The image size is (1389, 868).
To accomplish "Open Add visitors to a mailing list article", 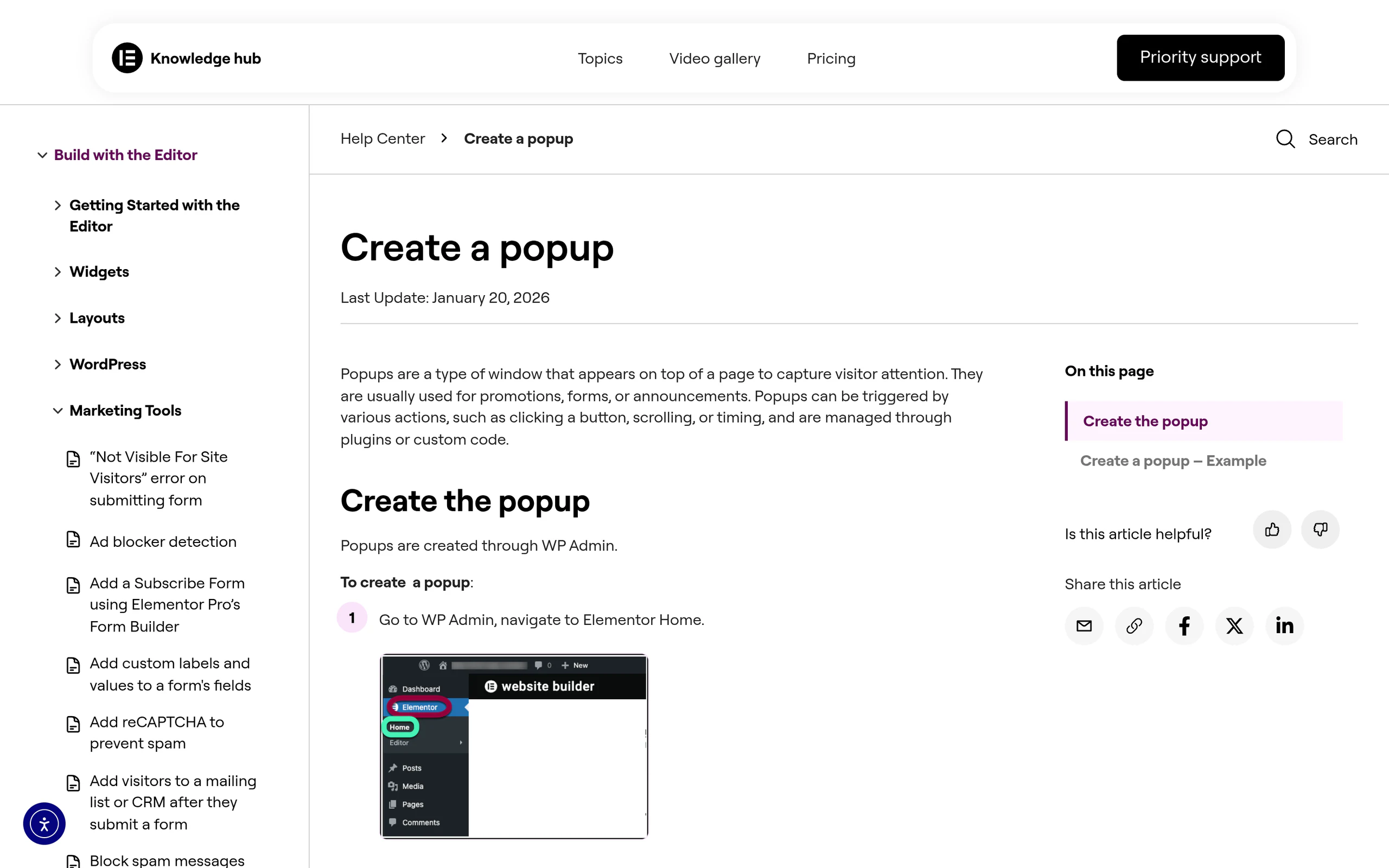I will (173, 802).
